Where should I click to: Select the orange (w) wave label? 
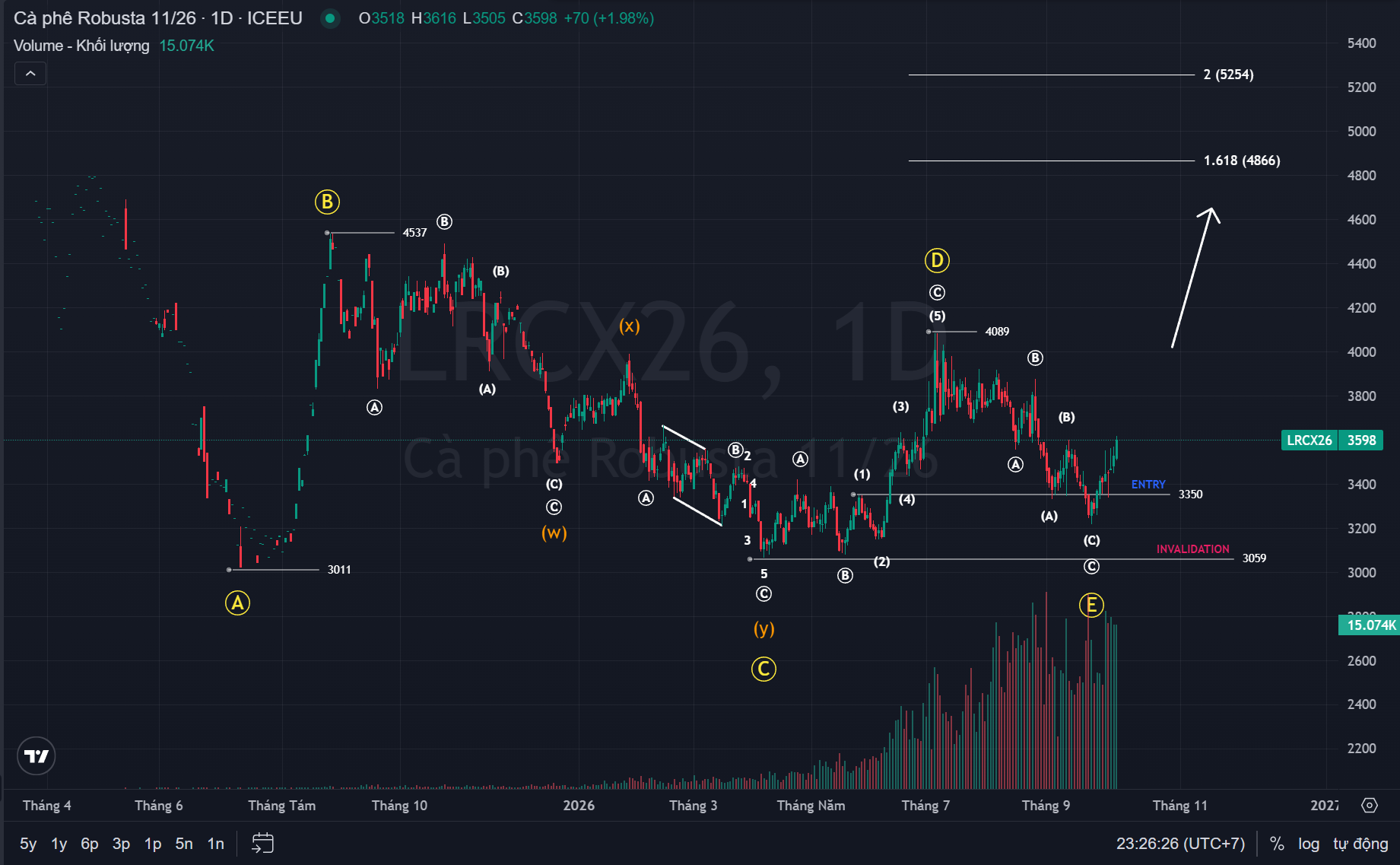(554, 533)
